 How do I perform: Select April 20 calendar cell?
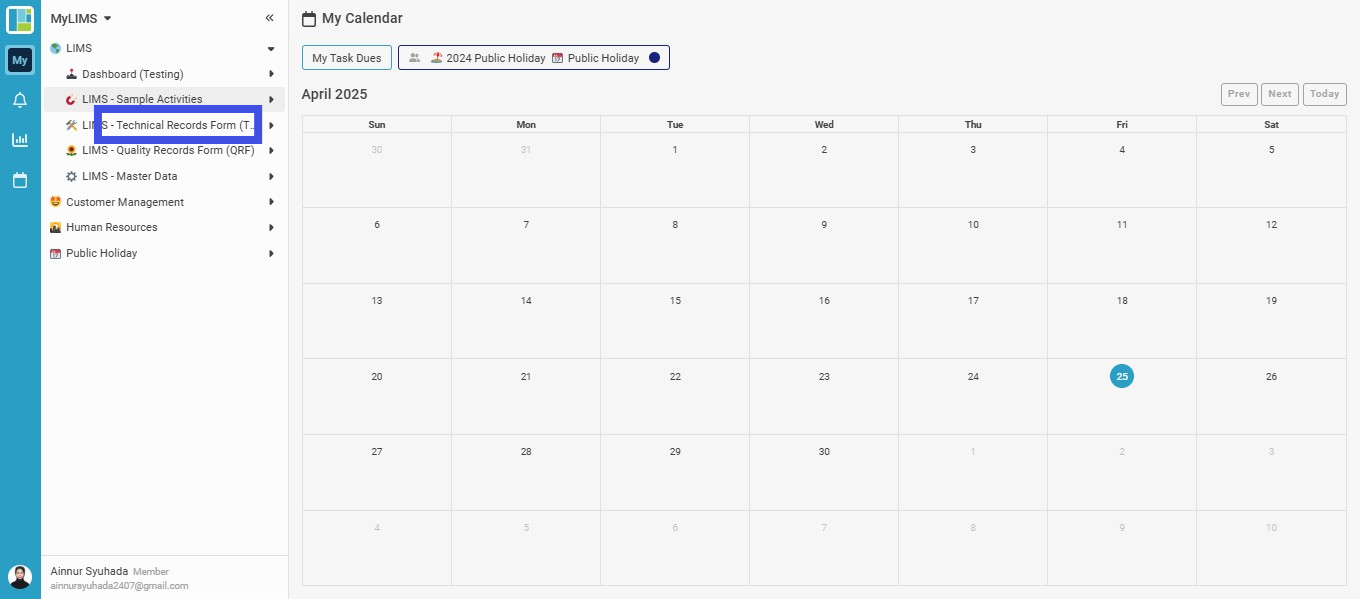click(x=377, y=397)
